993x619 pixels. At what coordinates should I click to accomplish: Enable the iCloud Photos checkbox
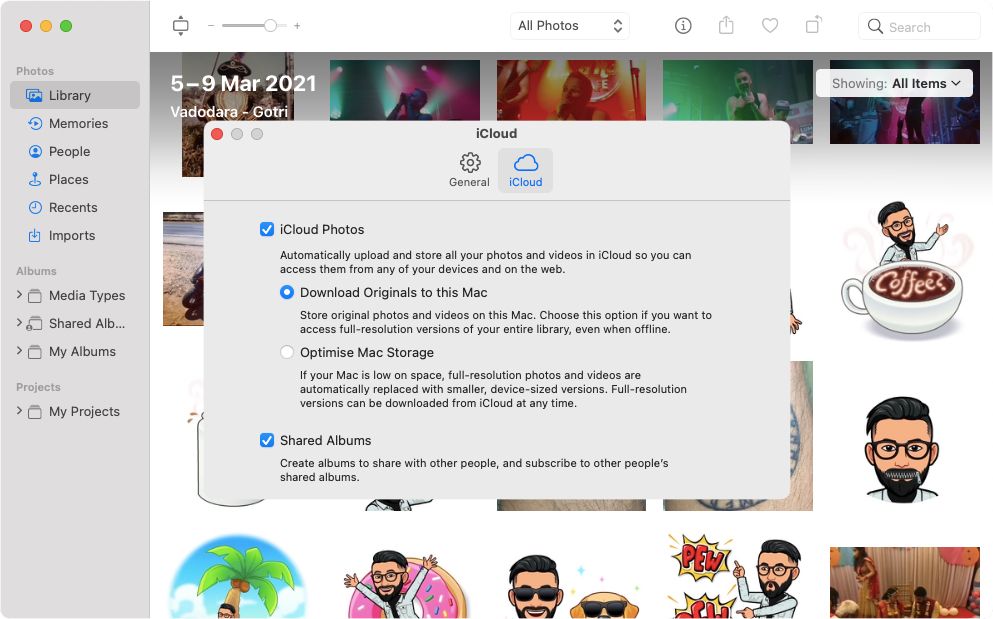267,229
